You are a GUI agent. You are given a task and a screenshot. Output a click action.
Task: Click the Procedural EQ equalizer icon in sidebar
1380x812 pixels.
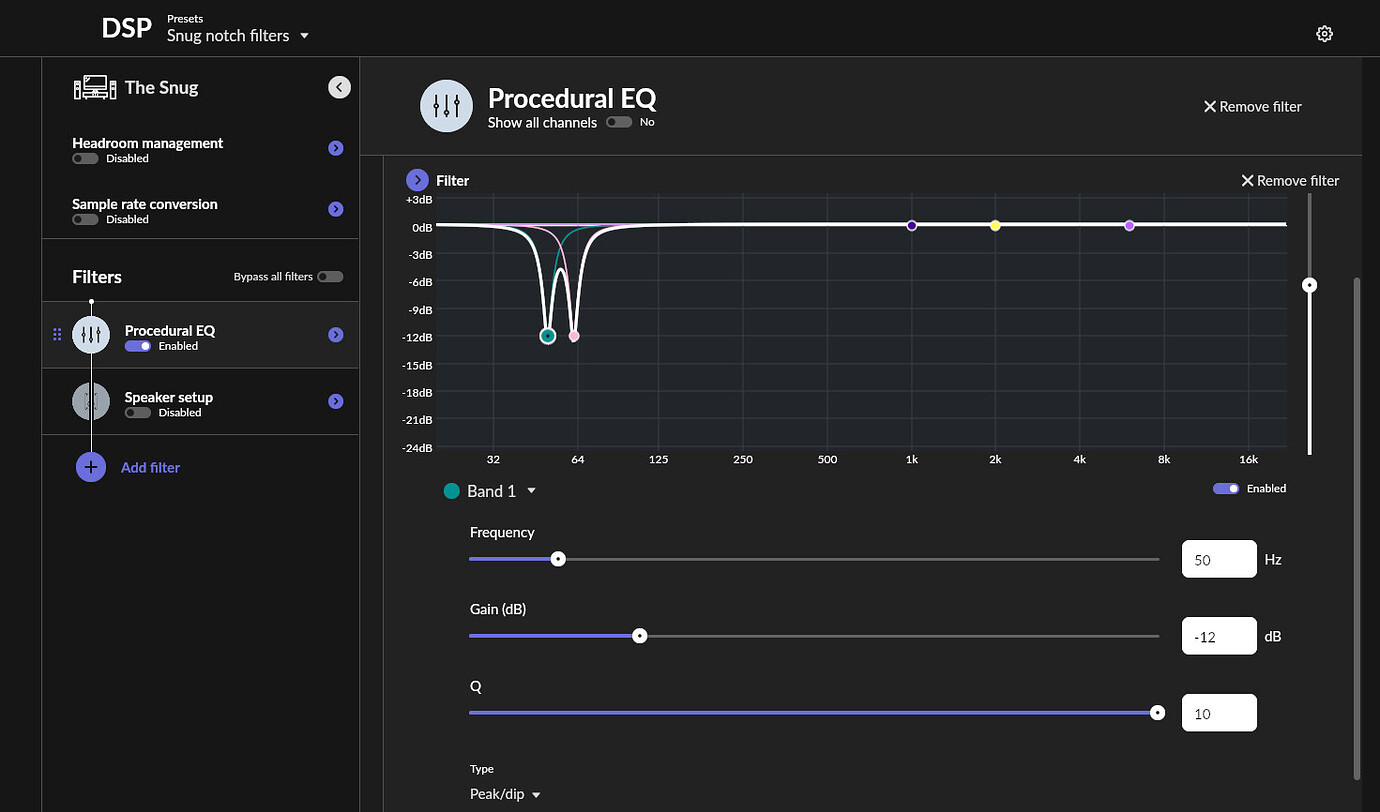coord(91,334)
